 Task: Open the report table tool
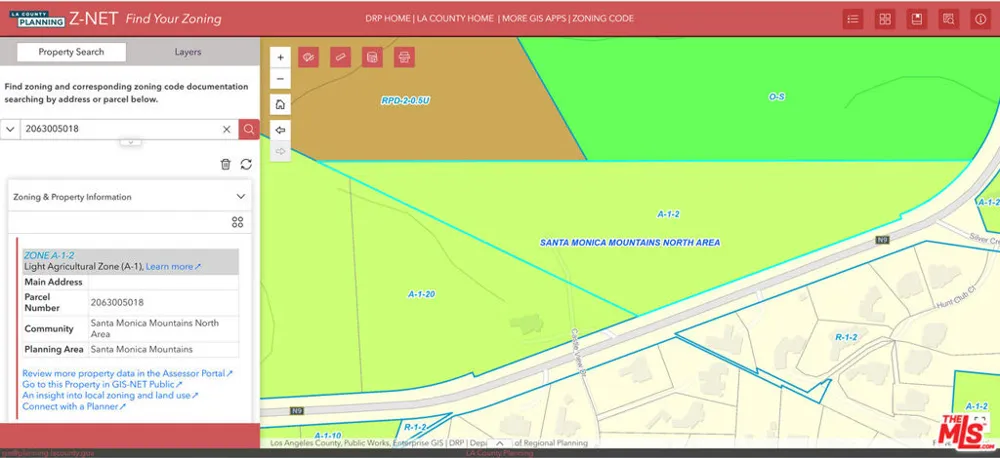click(372, 57)
